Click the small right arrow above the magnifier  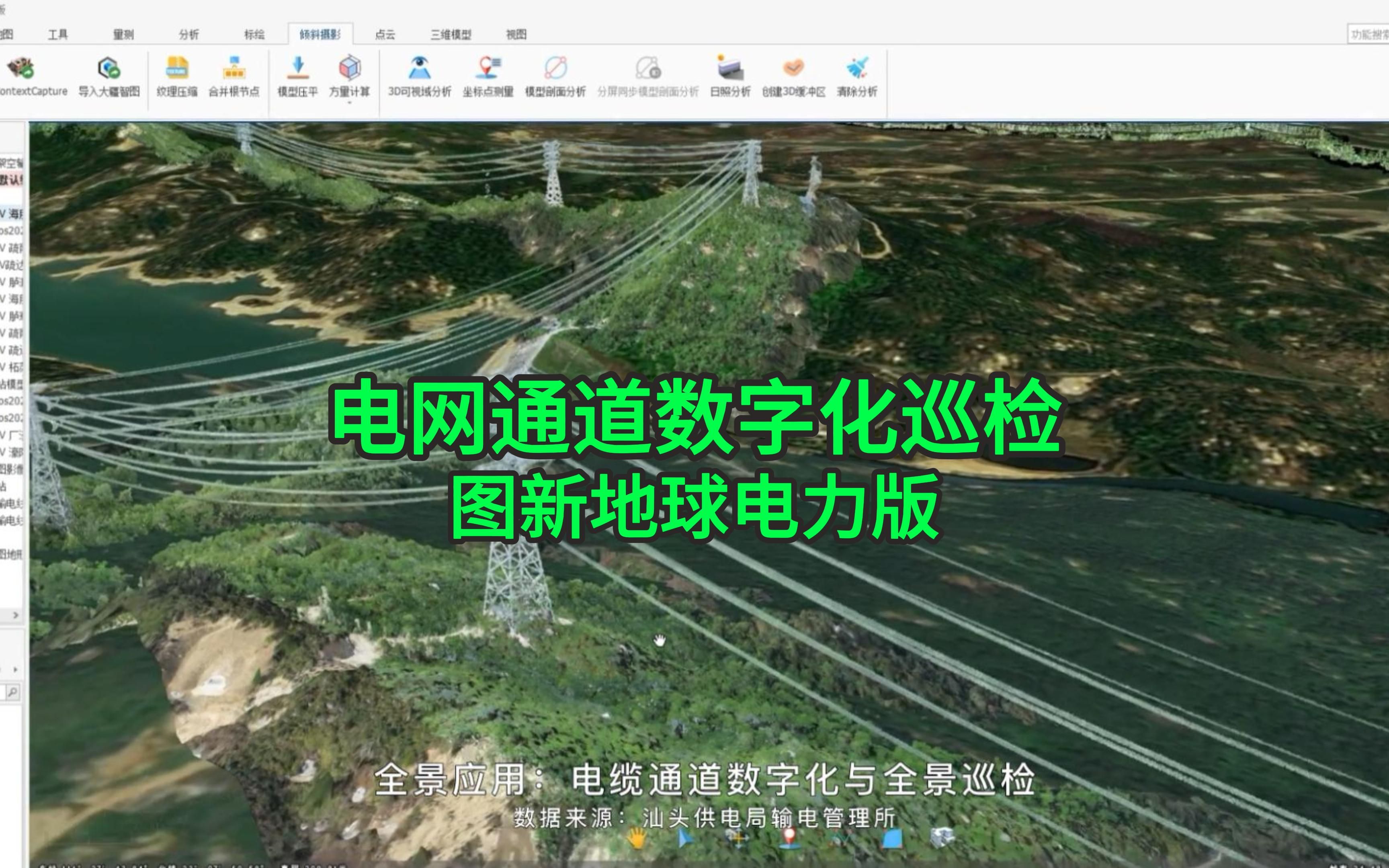[16, 669]
